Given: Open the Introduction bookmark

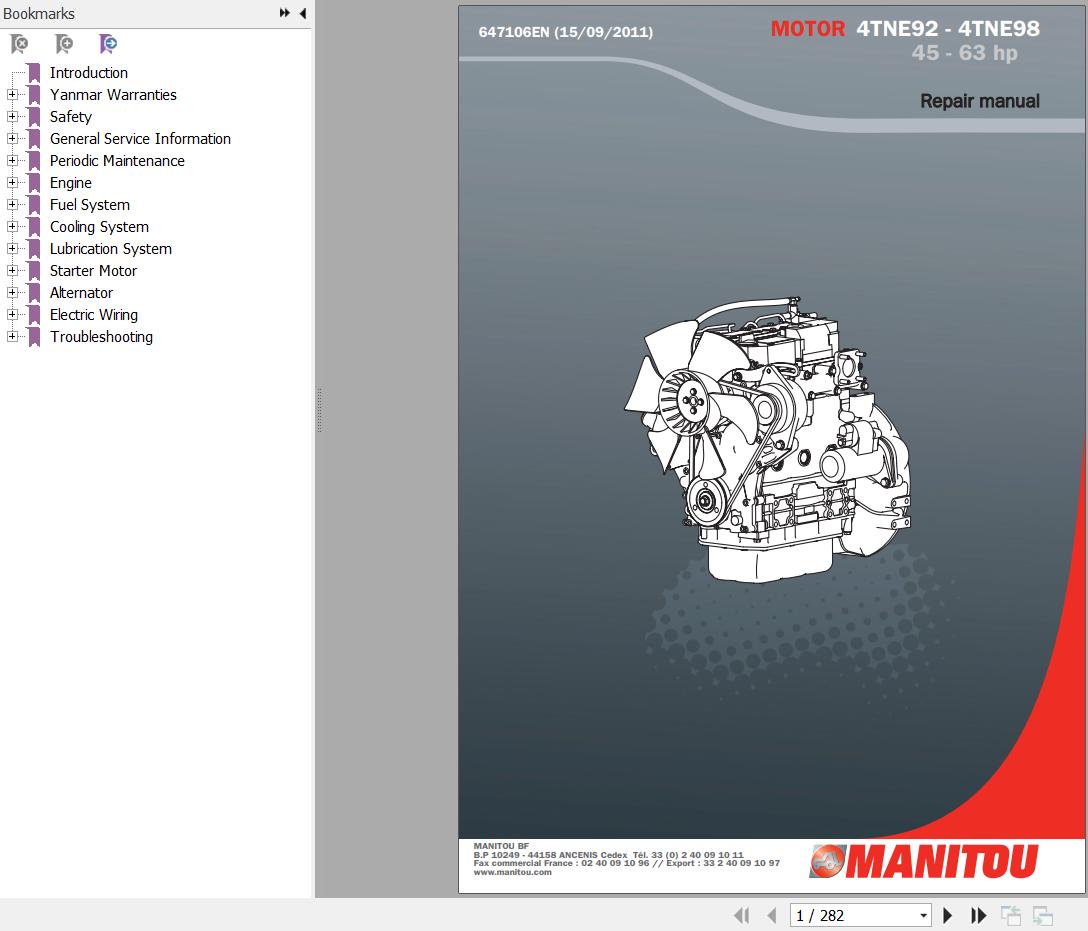Looking at the screenshot, I should [x=89, y=73].
